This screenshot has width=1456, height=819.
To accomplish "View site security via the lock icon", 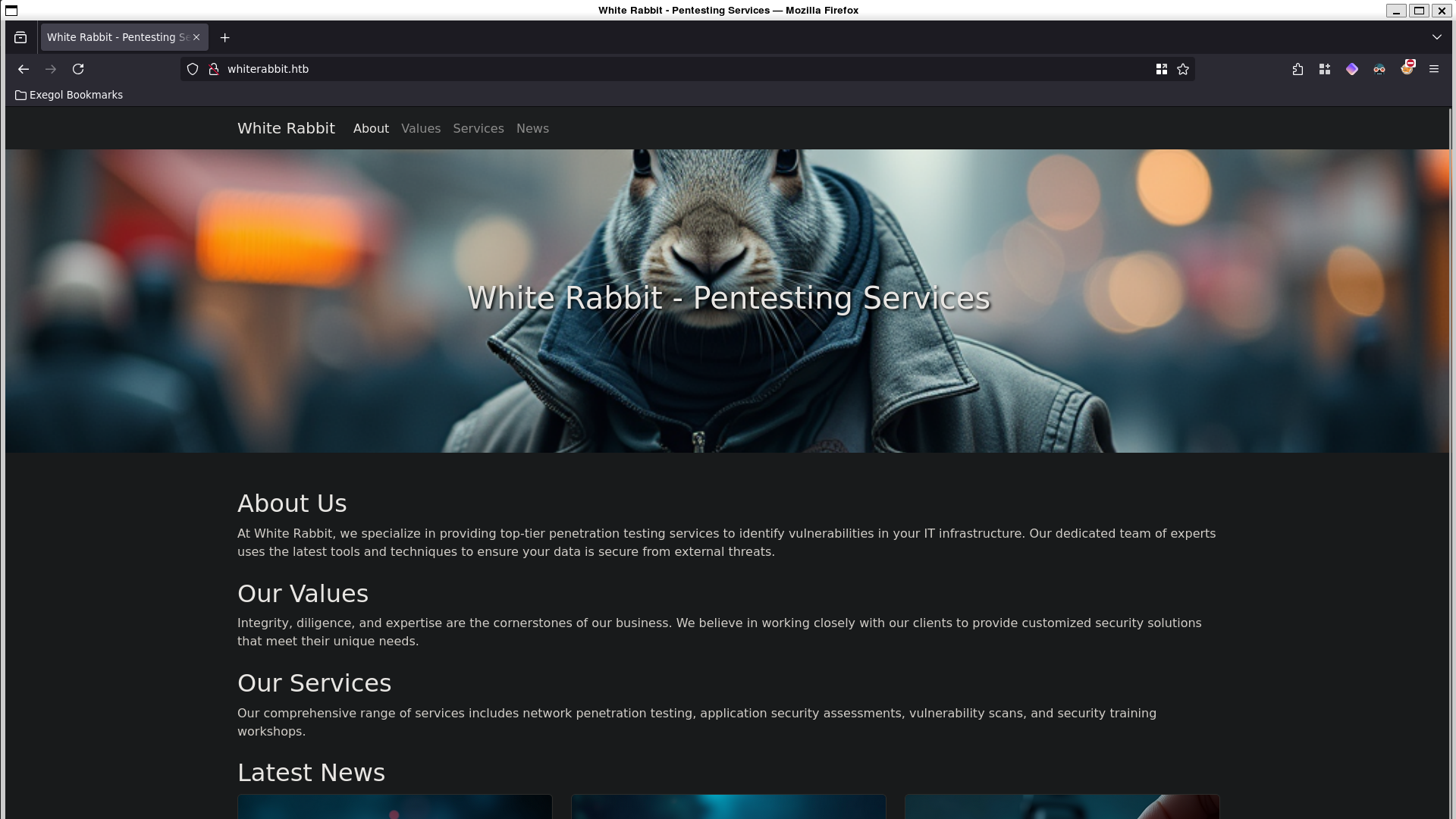I will (213, 69).
